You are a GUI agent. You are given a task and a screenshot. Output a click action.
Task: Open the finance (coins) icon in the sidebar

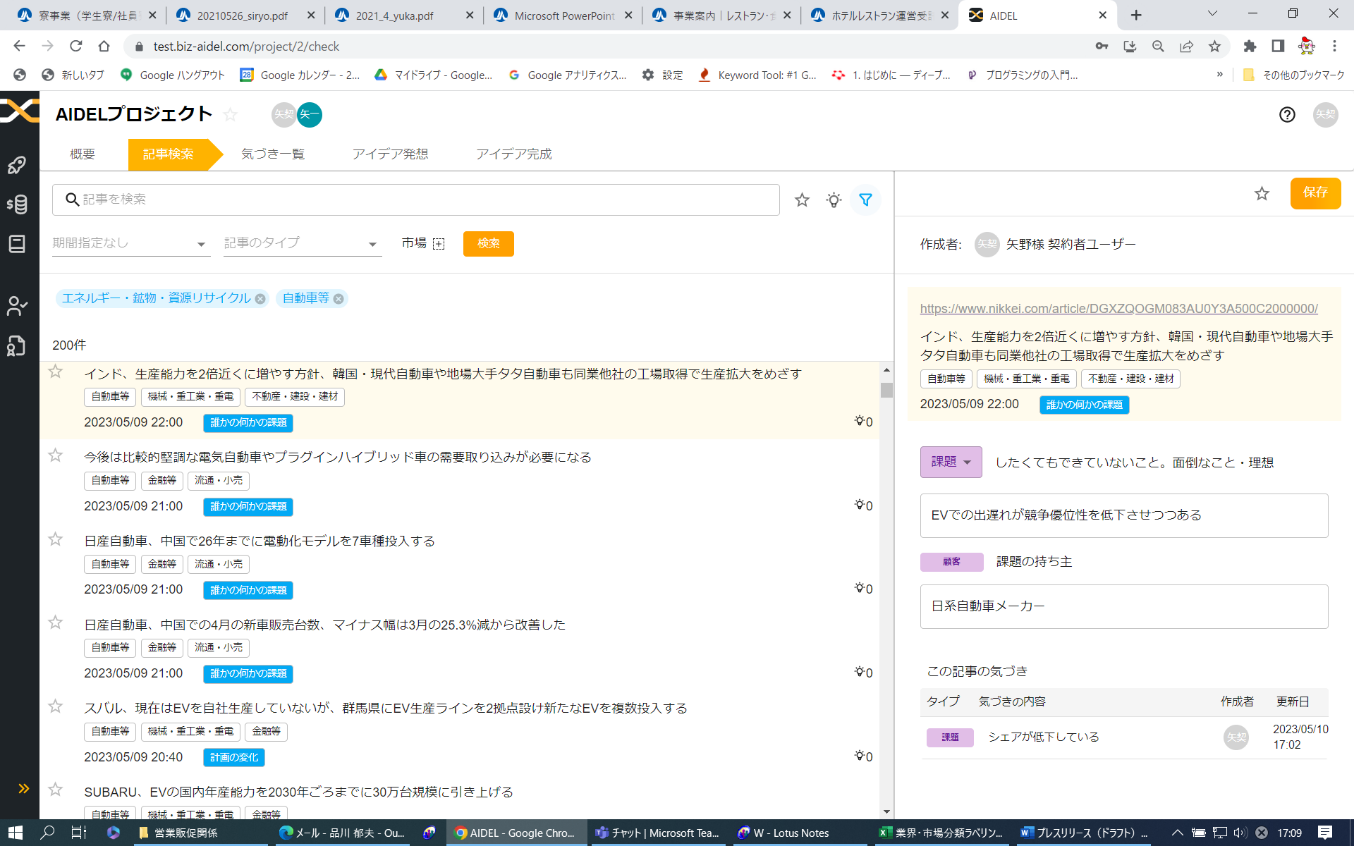16,204
